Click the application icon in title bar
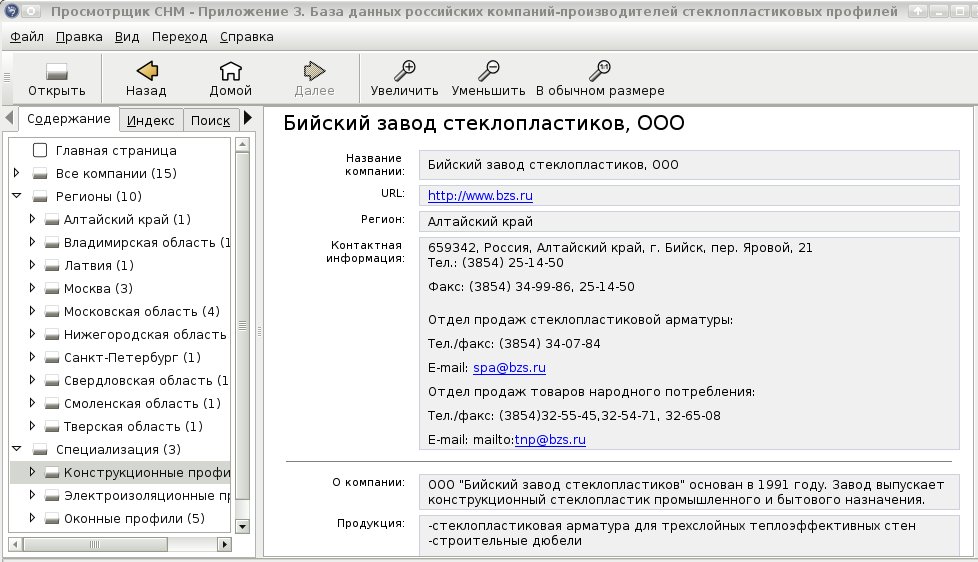The image size is (978, 562). click(x=11, y=11)
